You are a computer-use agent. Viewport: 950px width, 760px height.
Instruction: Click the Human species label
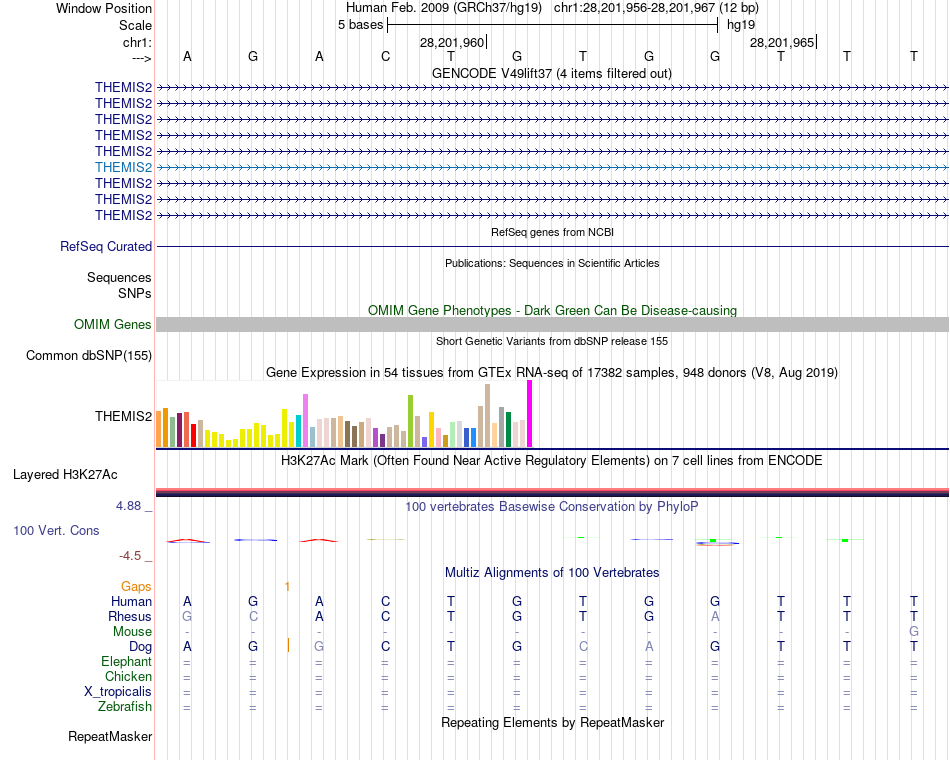131,601
